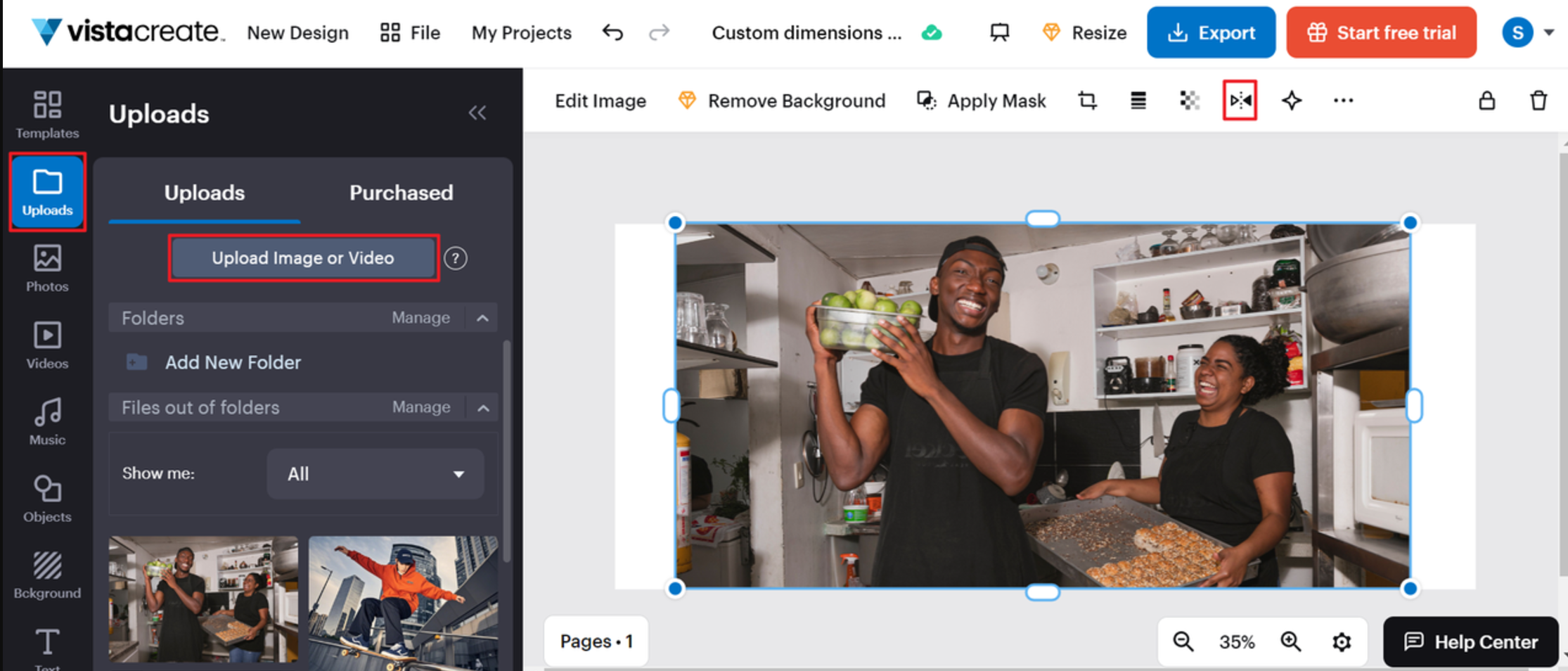Click Start free trial button
Image resolution: width=1568 pixels, height=671 pixels.
1382,32
